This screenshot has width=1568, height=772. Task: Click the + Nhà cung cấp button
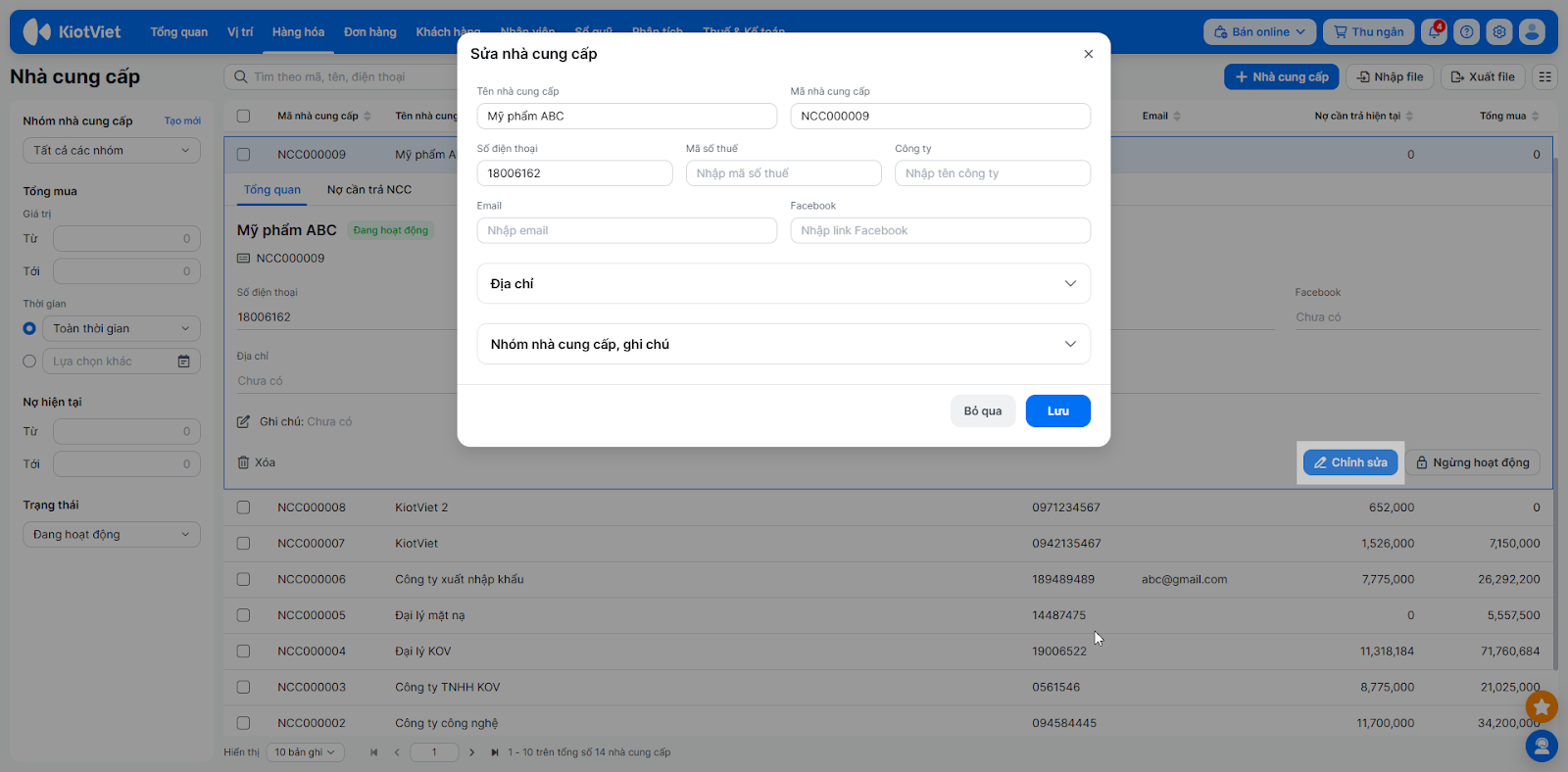point(1282,76)
